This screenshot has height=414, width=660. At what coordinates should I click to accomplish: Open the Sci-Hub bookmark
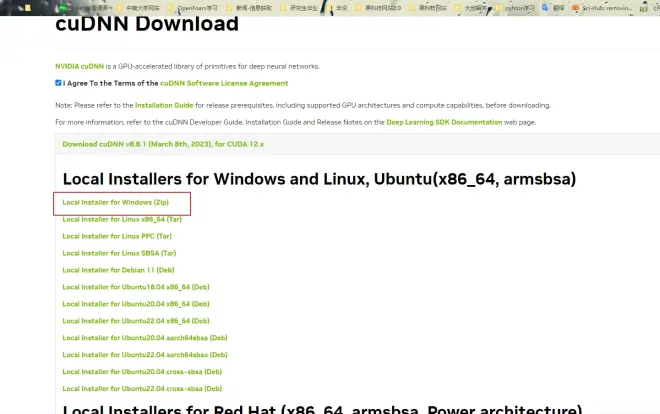(602, 8)
